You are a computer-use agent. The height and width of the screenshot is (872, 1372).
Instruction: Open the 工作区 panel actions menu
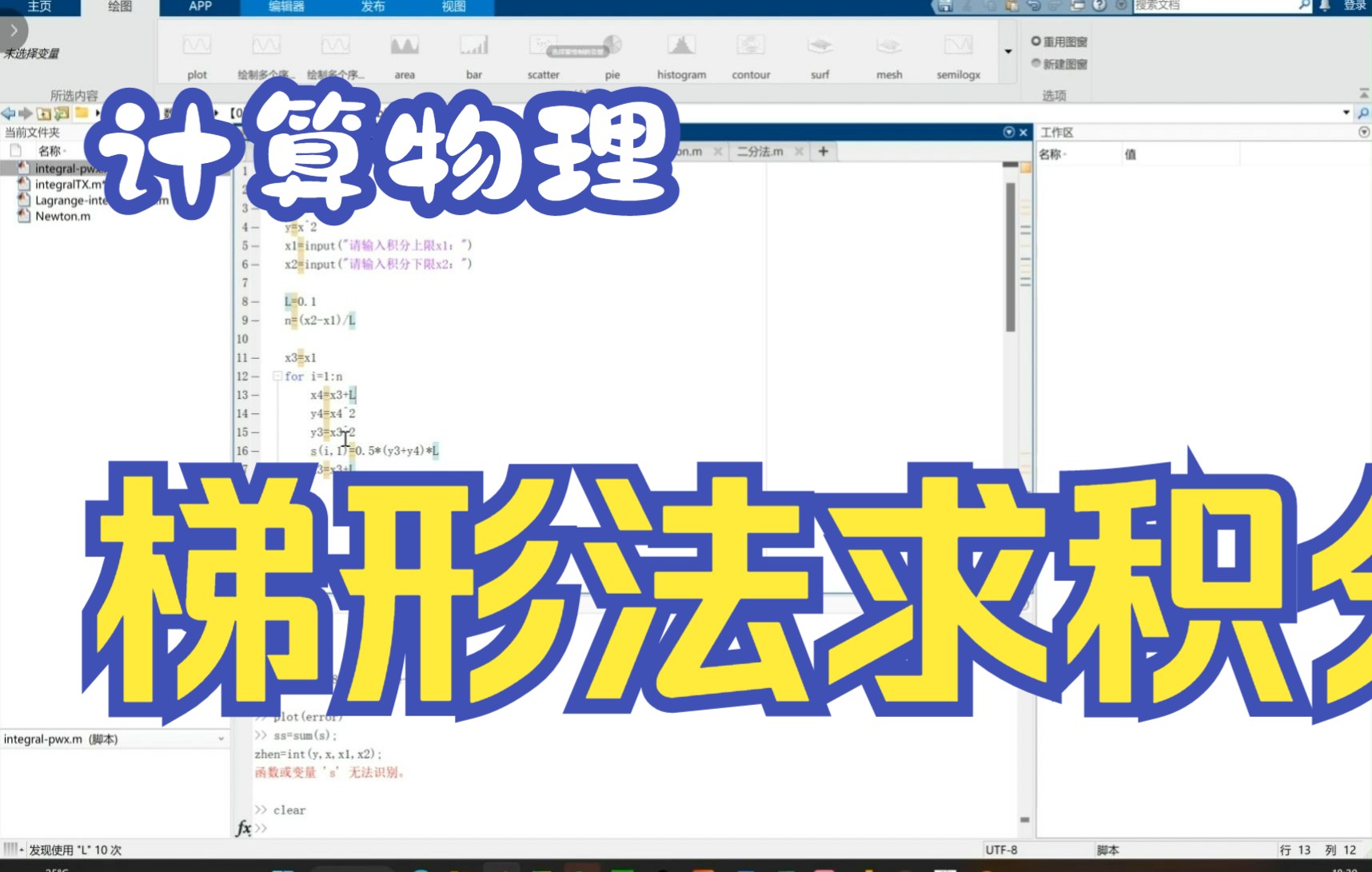coord(1364,132)
